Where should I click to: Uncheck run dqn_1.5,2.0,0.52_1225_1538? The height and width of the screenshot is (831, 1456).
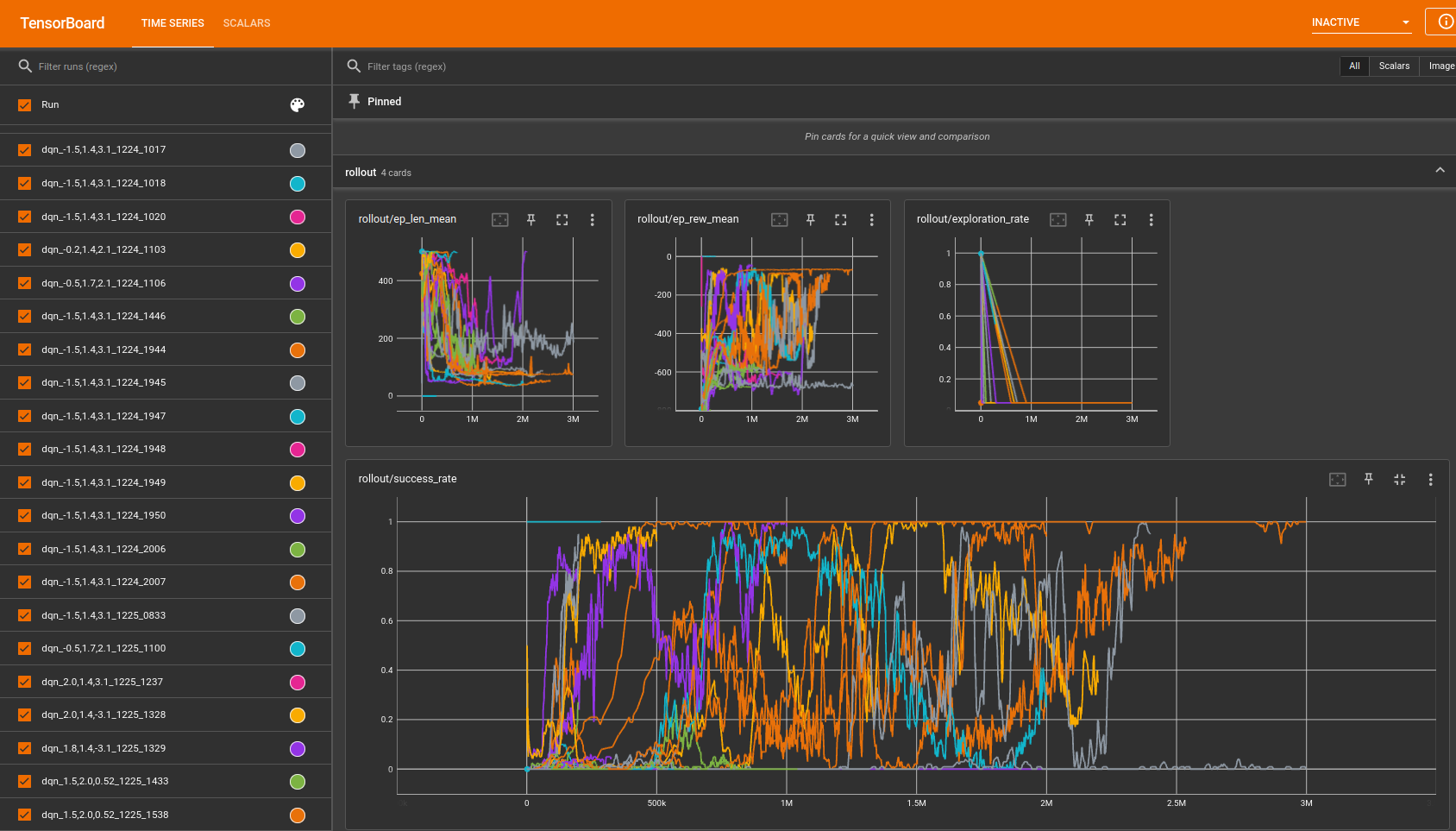click(25, 815)
